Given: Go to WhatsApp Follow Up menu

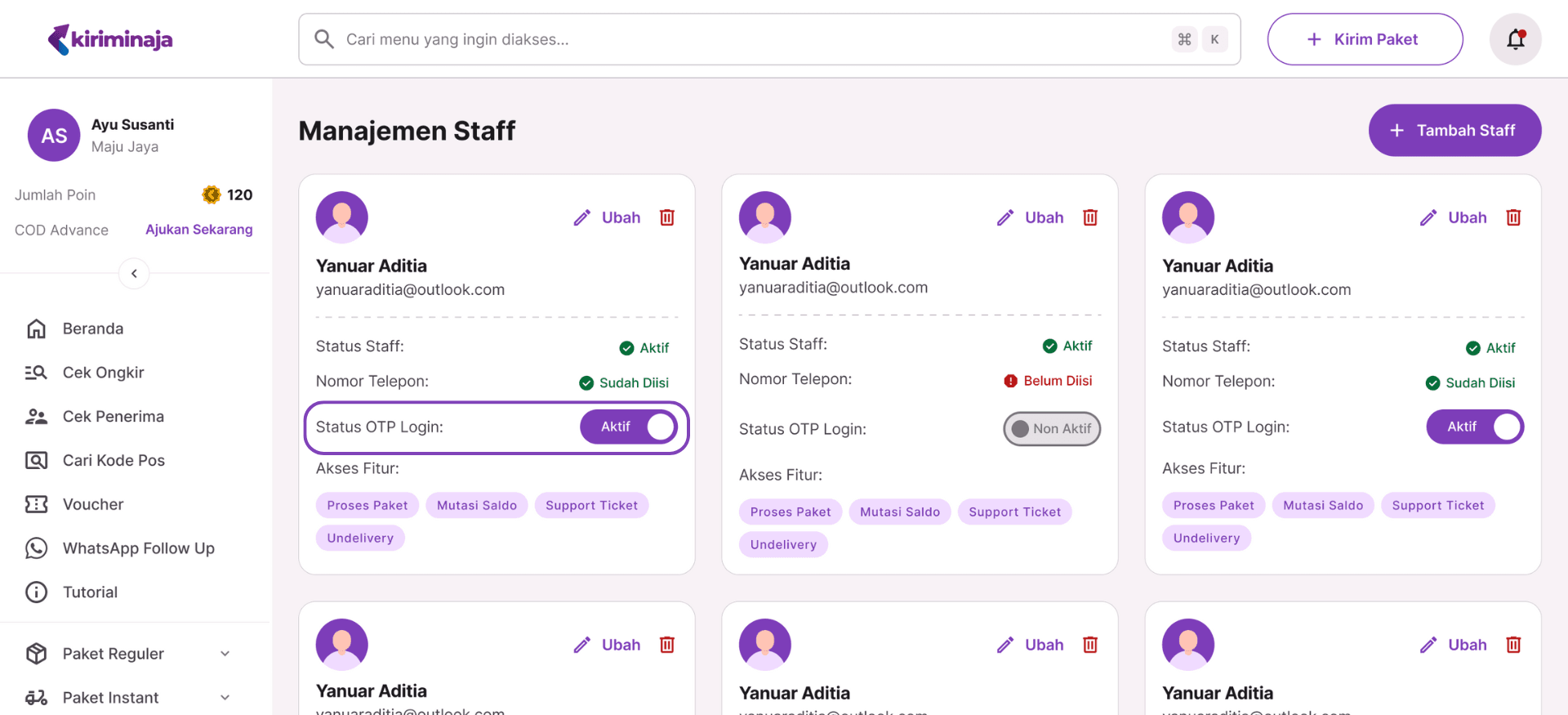Looking at the screenshot, I should pos(138,548).
